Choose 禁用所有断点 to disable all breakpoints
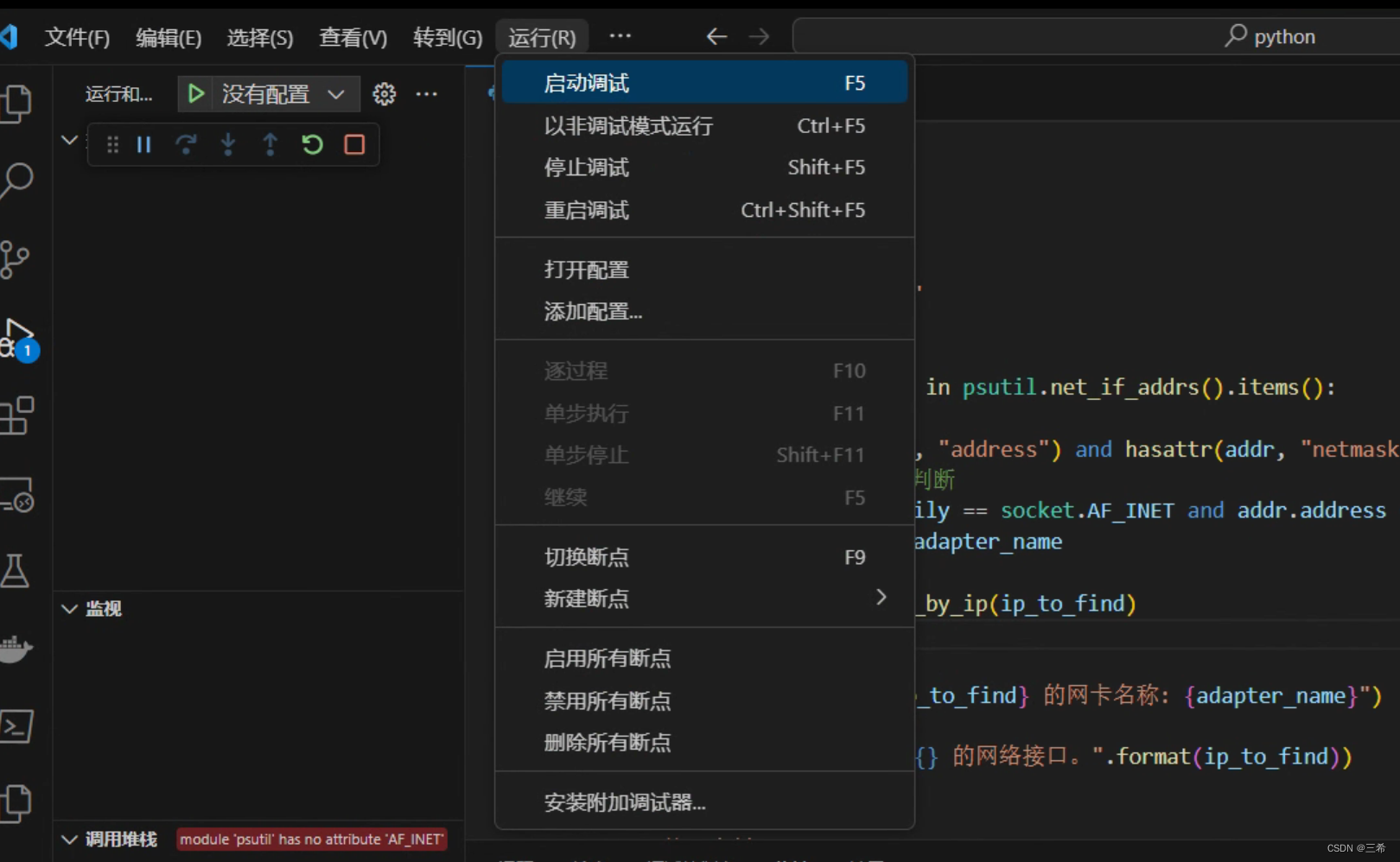The width and height of the screenshot is (1400, 862). tap(607, 701)
